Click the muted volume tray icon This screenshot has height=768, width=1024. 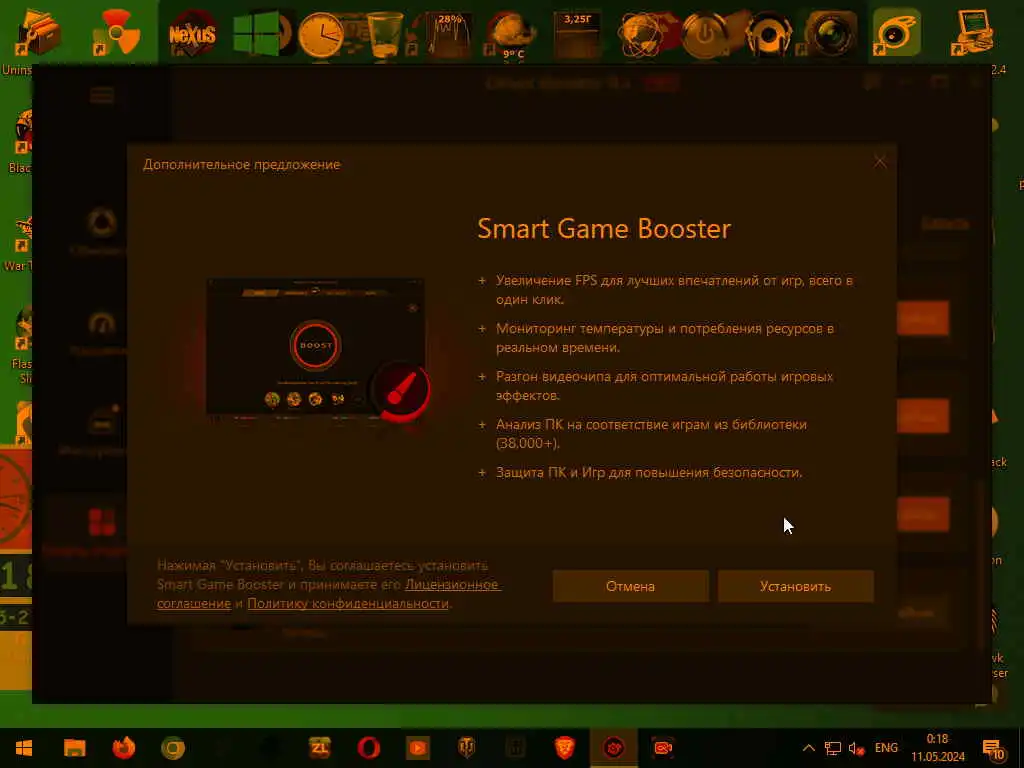pos(856,748)
